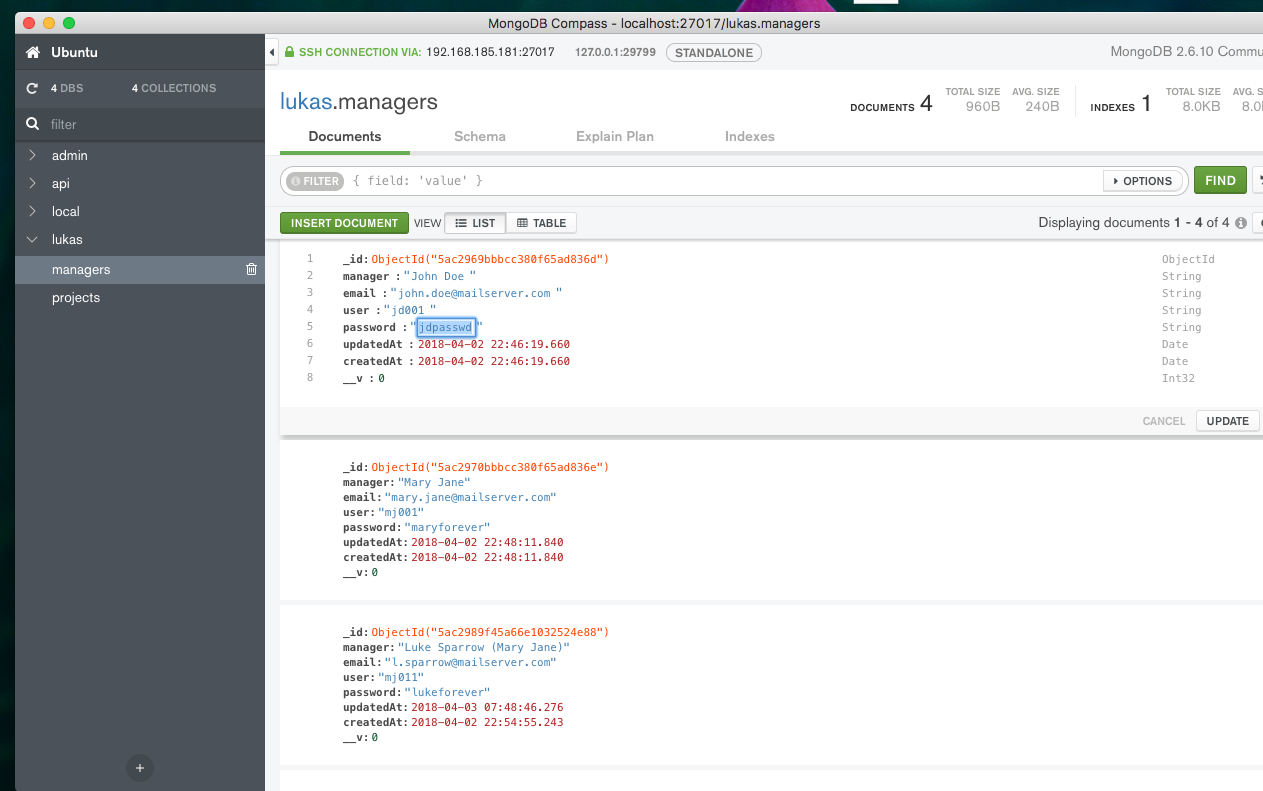
Task: Click String type of manager field
Action: tap(1181, 276)
